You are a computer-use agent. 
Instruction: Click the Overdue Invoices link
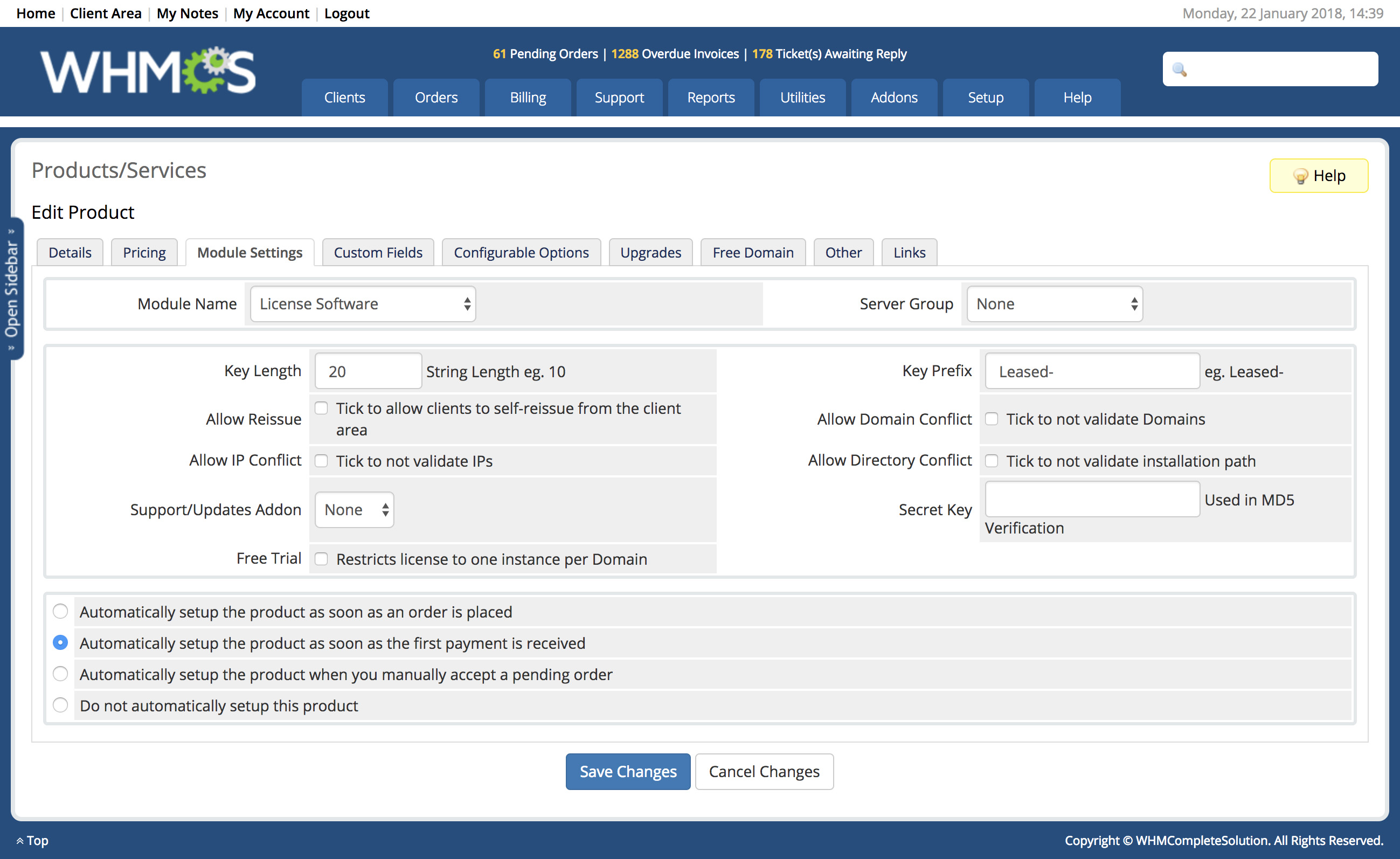pyautogui.click(x=675, y=54)
